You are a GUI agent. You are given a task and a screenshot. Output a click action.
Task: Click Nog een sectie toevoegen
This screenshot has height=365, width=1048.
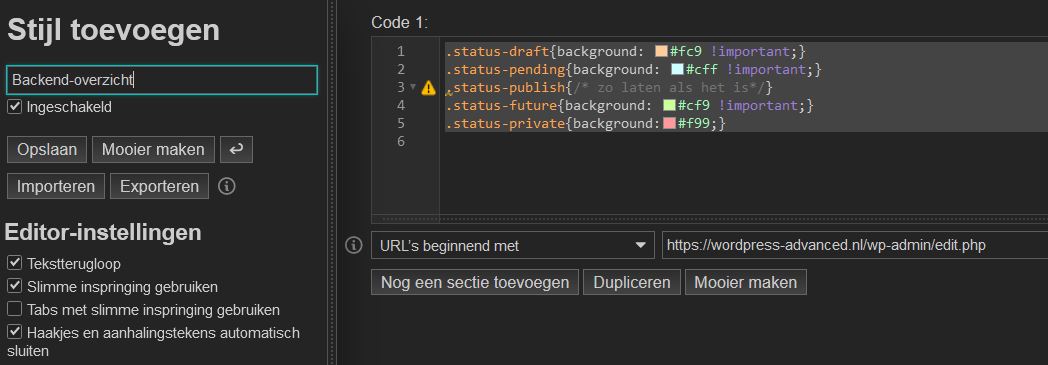475,282
